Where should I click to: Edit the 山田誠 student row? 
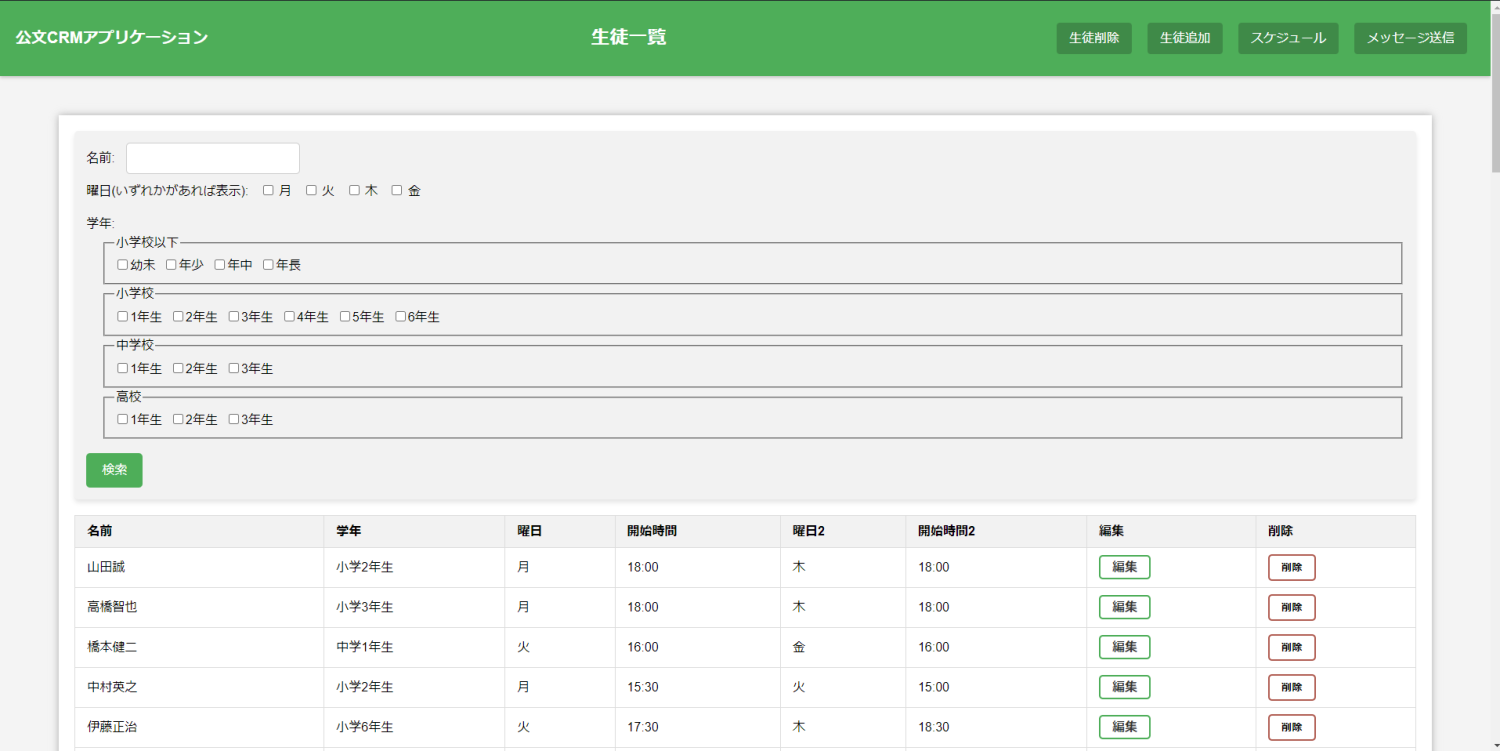click(x=1124, y=567)
